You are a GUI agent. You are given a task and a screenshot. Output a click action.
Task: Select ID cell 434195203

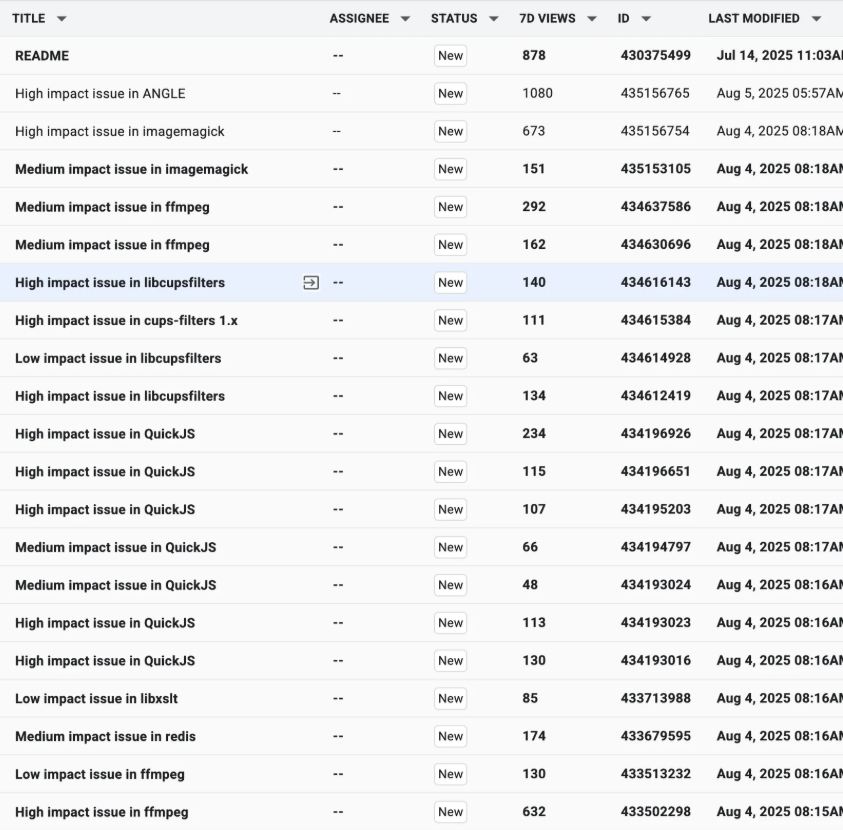(655, 509)
